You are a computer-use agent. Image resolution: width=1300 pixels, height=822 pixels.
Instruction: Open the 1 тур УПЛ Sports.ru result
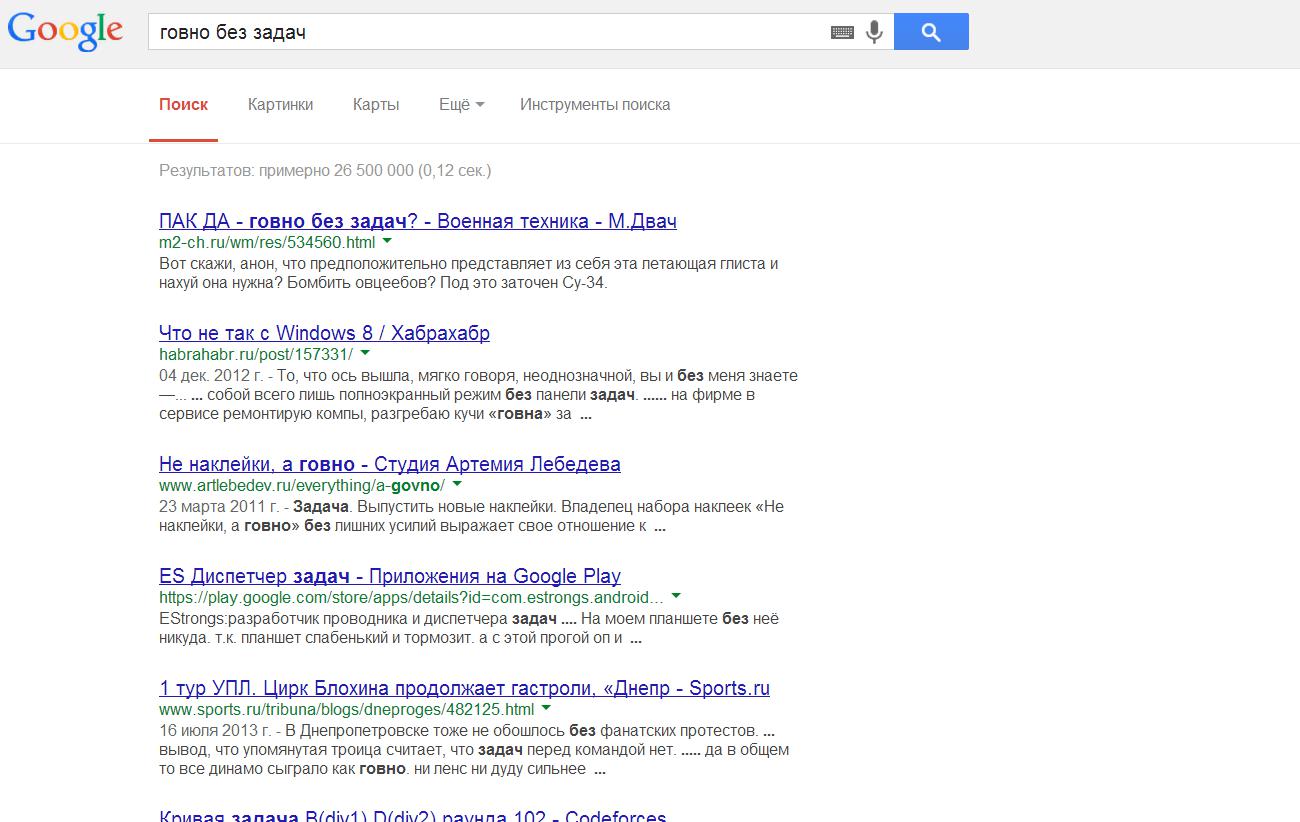(x=464, y=688)
